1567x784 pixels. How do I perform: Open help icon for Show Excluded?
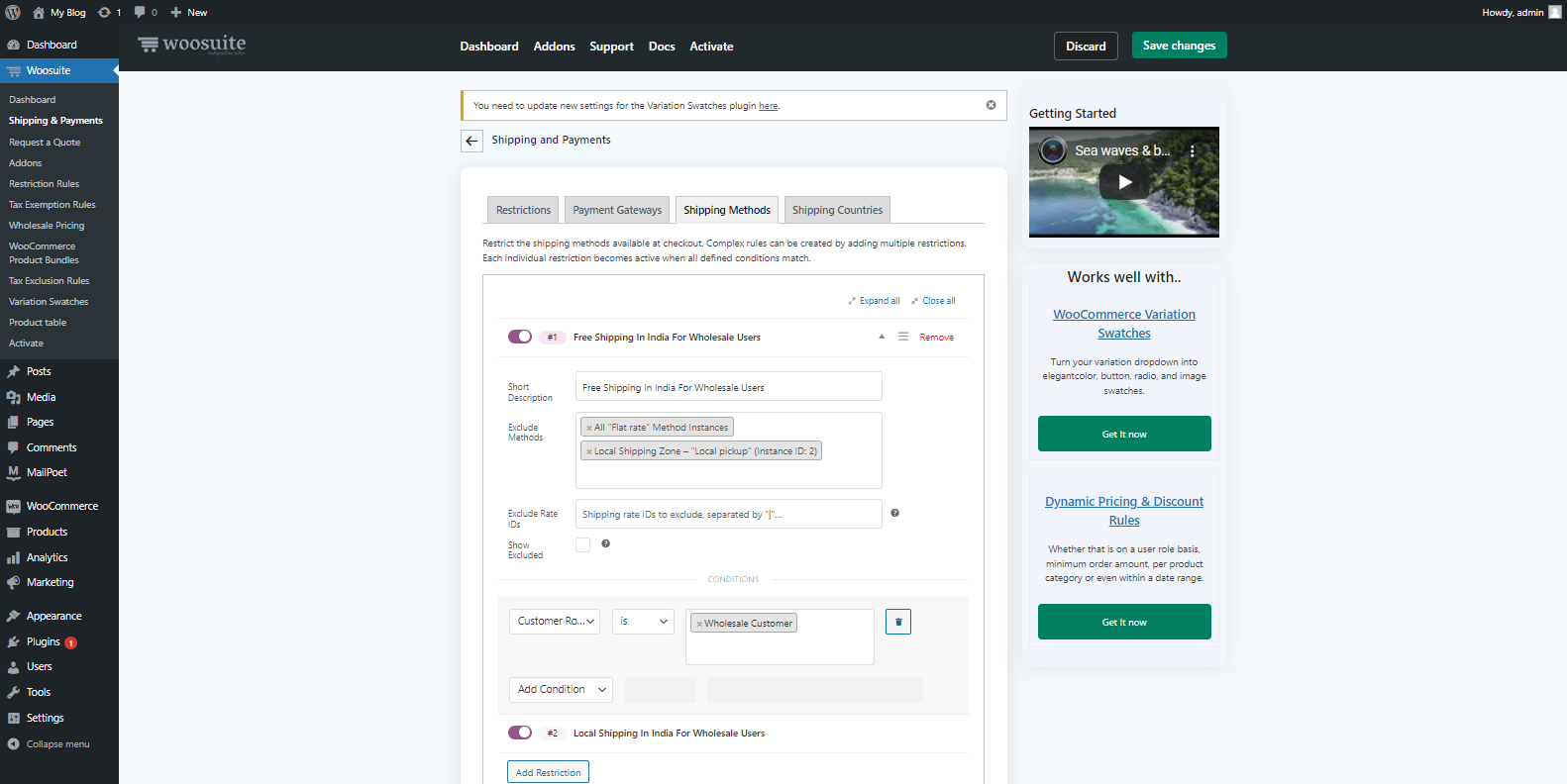[x=605, y=543]
